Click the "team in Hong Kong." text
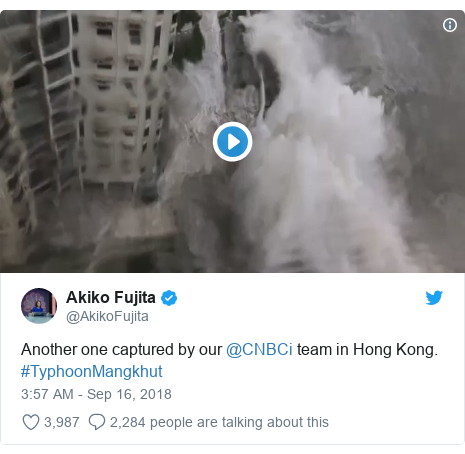Image resolution: width=465 pixels, height=454 pixels. (x=367, y=350)
